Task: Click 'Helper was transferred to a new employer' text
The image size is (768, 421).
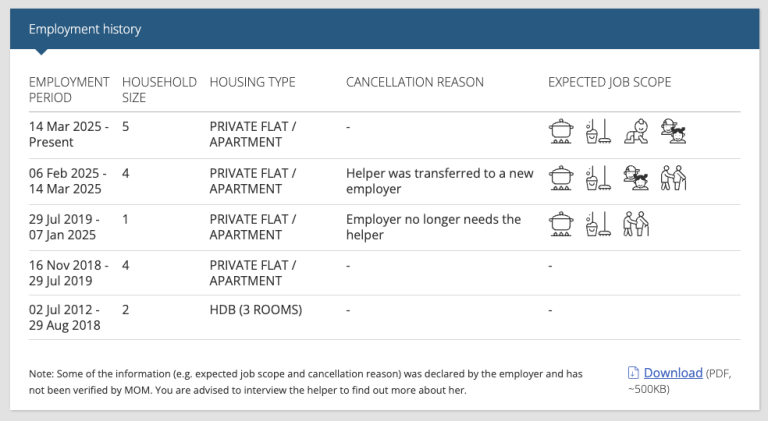Action: (x=439, y=181)
